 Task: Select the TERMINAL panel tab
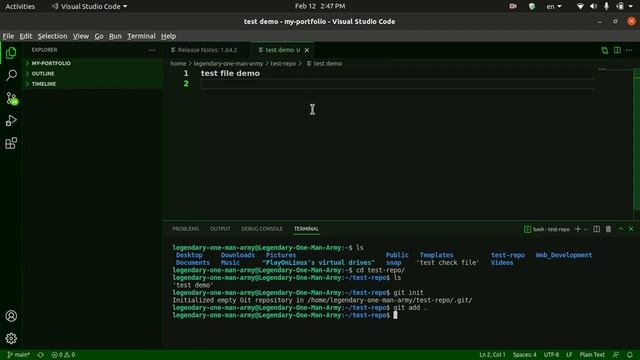pos(306,229)
